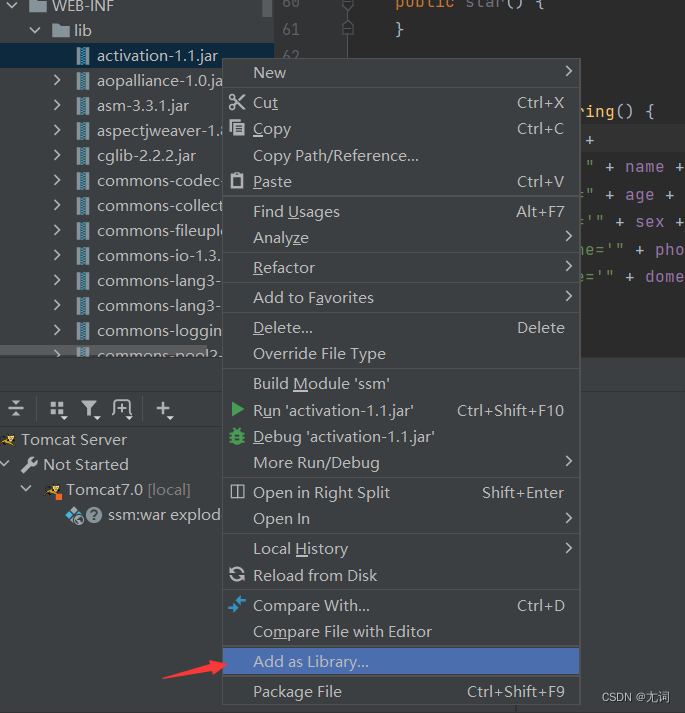Click the lib folder icon

pyautogui.click(x=60, y=31)
